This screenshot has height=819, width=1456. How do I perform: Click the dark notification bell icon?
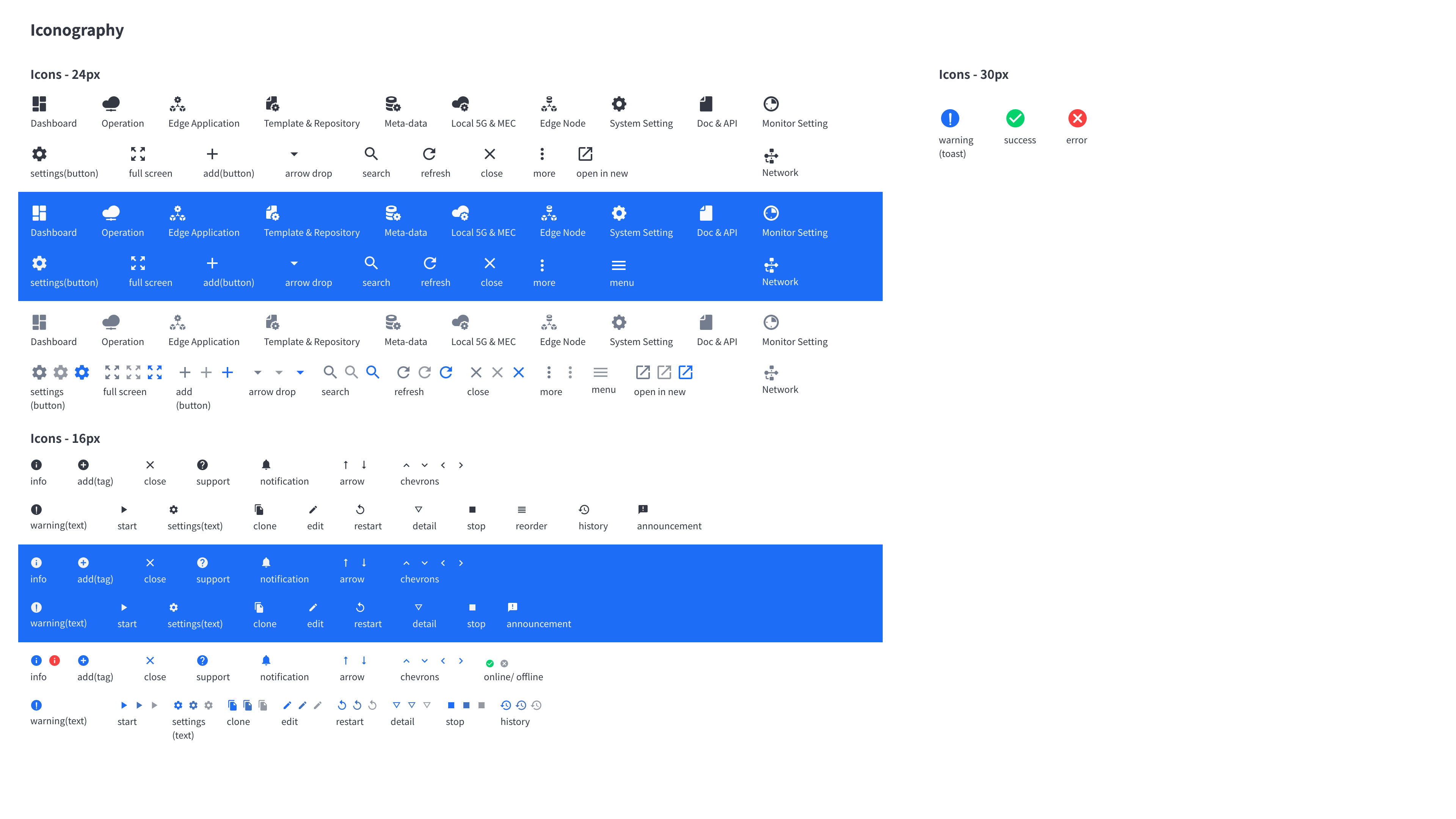(266, 464)
